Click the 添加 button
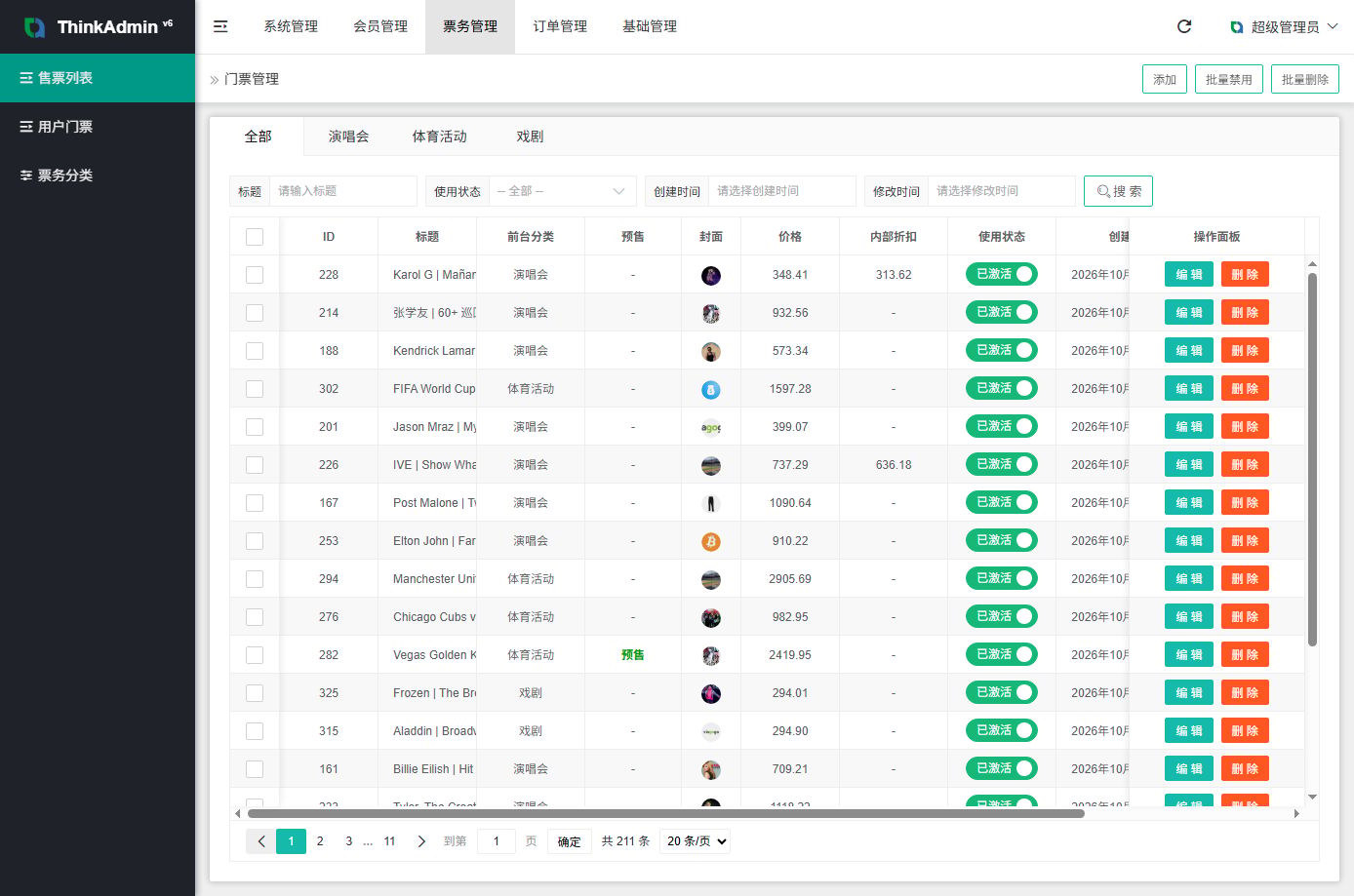1354x896 pixels. point(1165,79)
